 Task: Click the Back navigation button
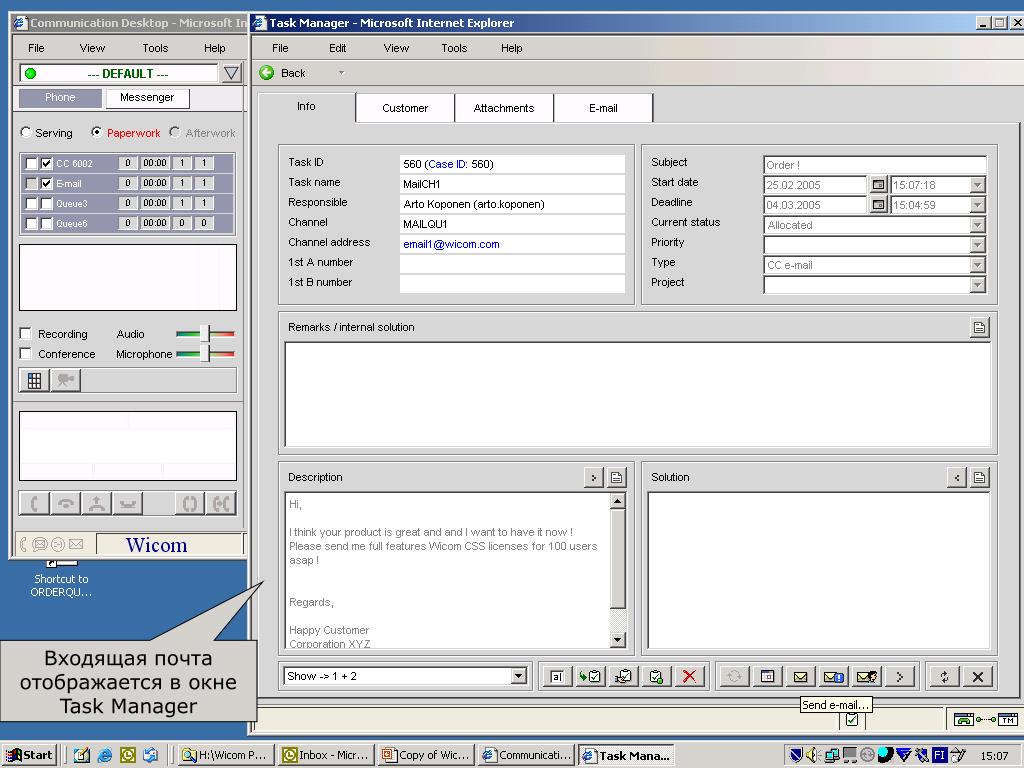(283, 73)
